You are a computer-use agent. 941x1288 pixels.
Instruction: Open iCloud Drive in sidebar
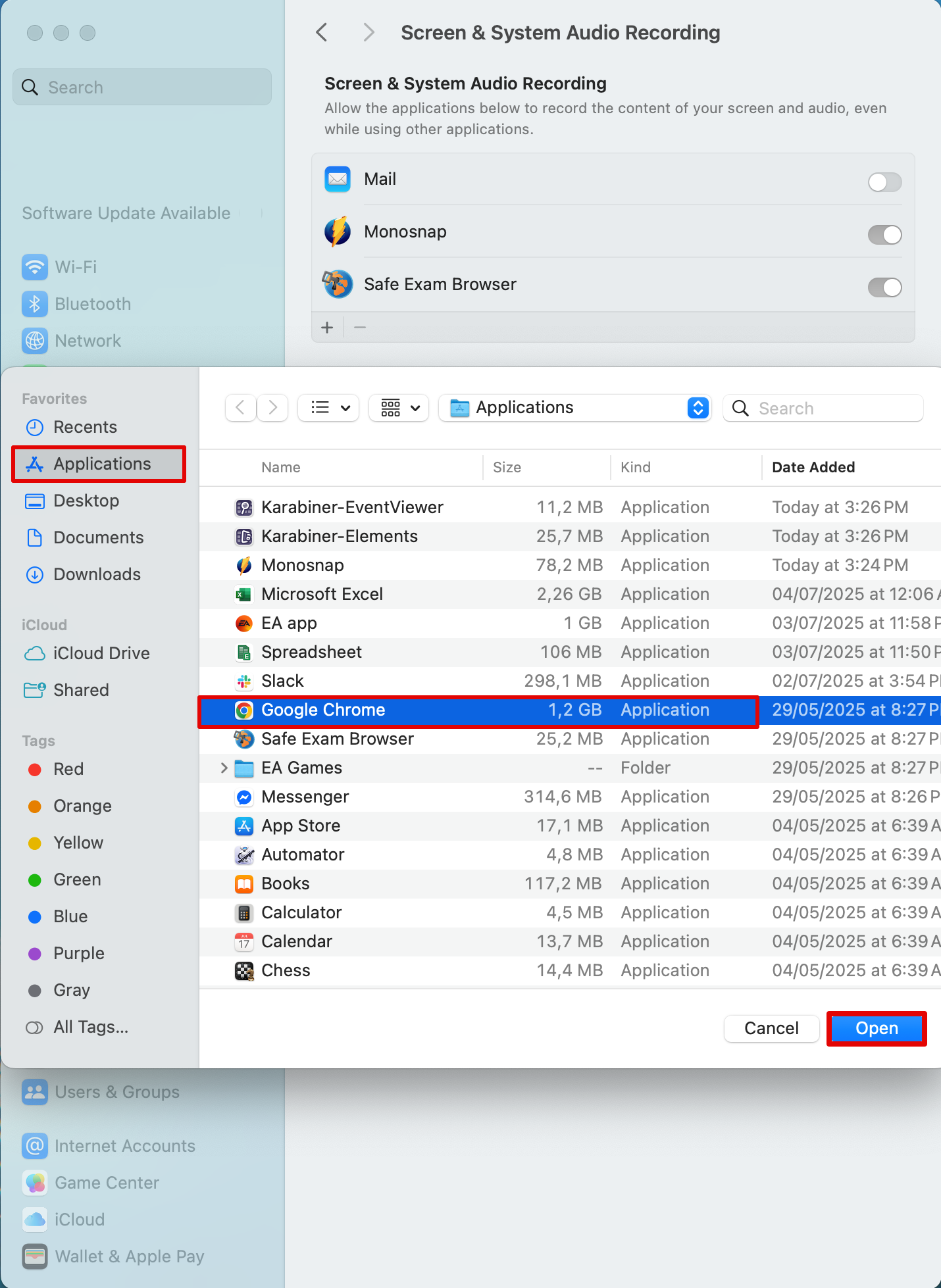[101, 653]
